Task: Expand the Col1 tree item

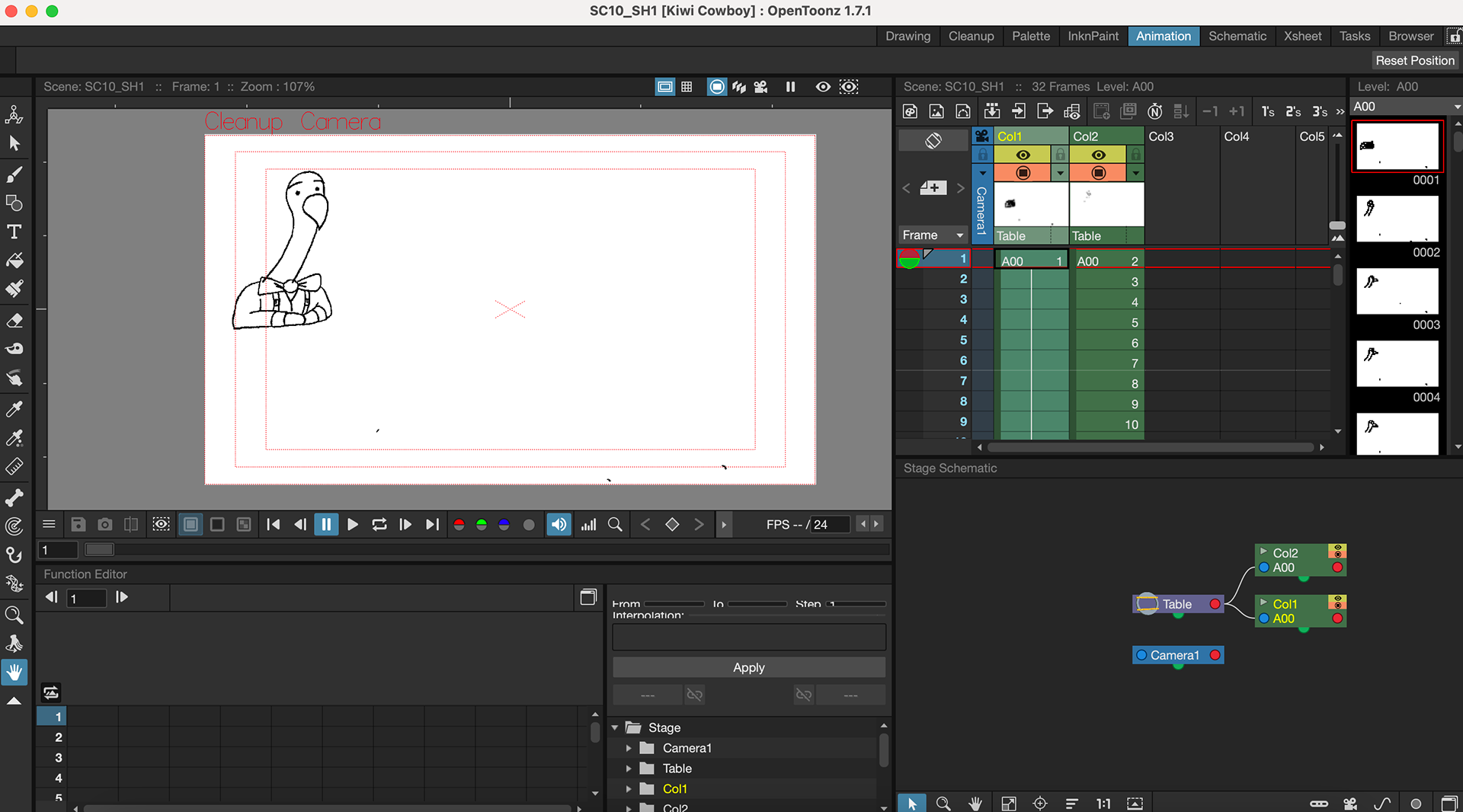Action: (x=629, y=789)
